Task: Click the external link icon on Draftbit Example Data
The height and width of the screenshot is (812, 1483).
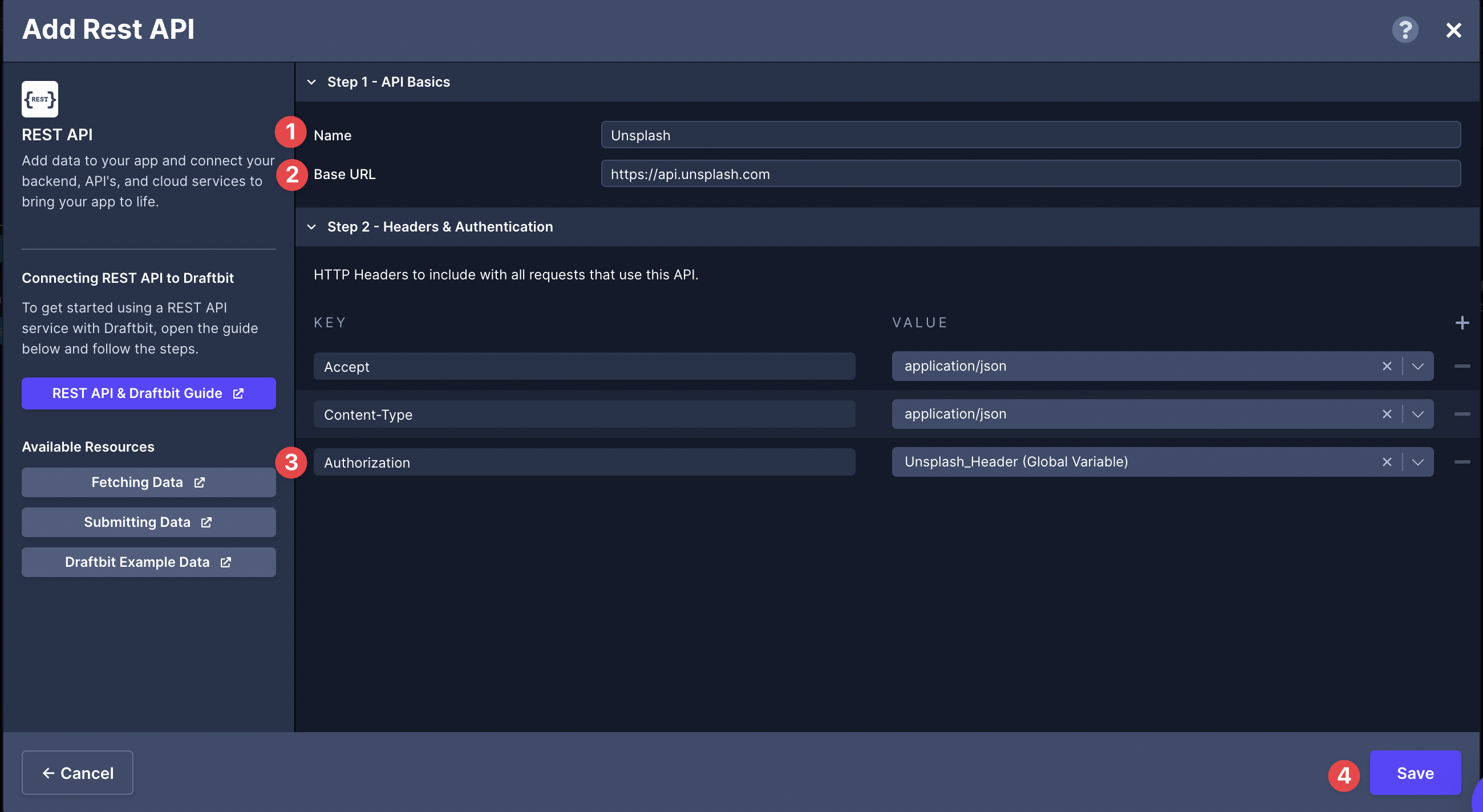Action: click(x=226, y=562)
